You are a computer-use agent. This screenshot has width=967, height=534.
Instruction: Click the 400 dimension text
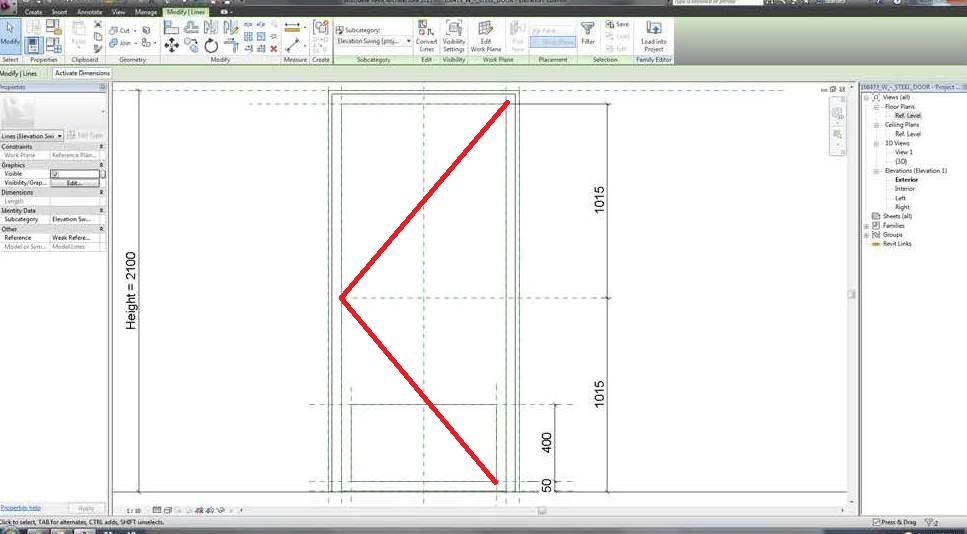pos(546,443)
